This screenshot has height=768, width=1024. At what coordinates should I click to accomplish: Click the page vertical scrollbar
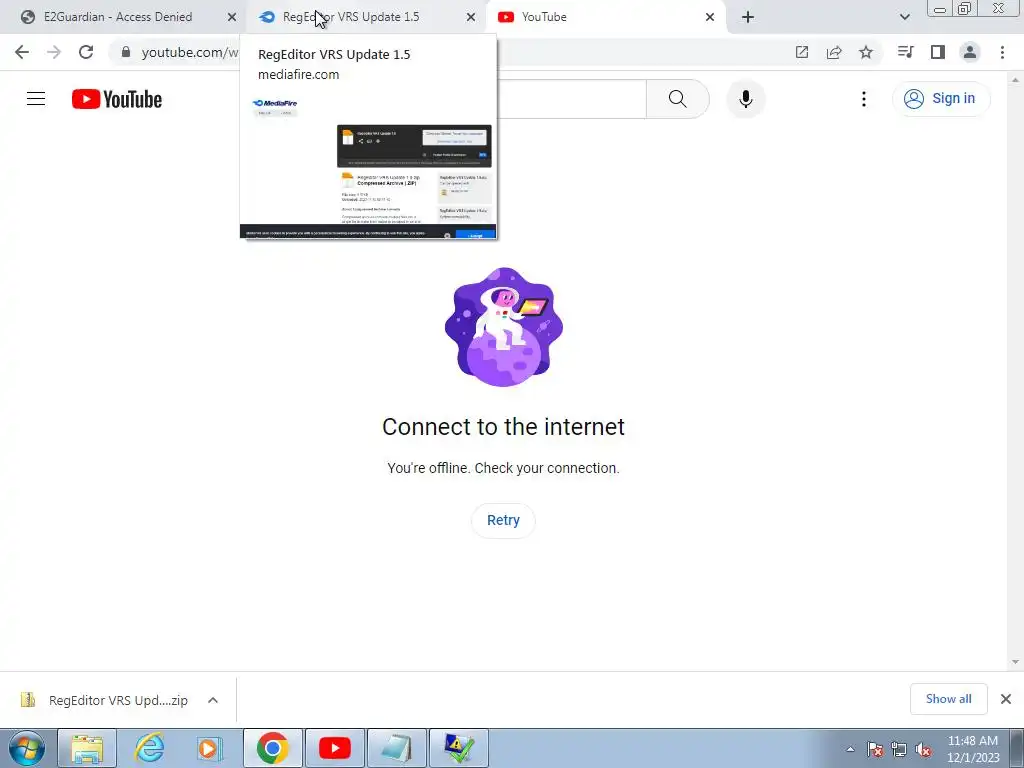(1015, 371)
